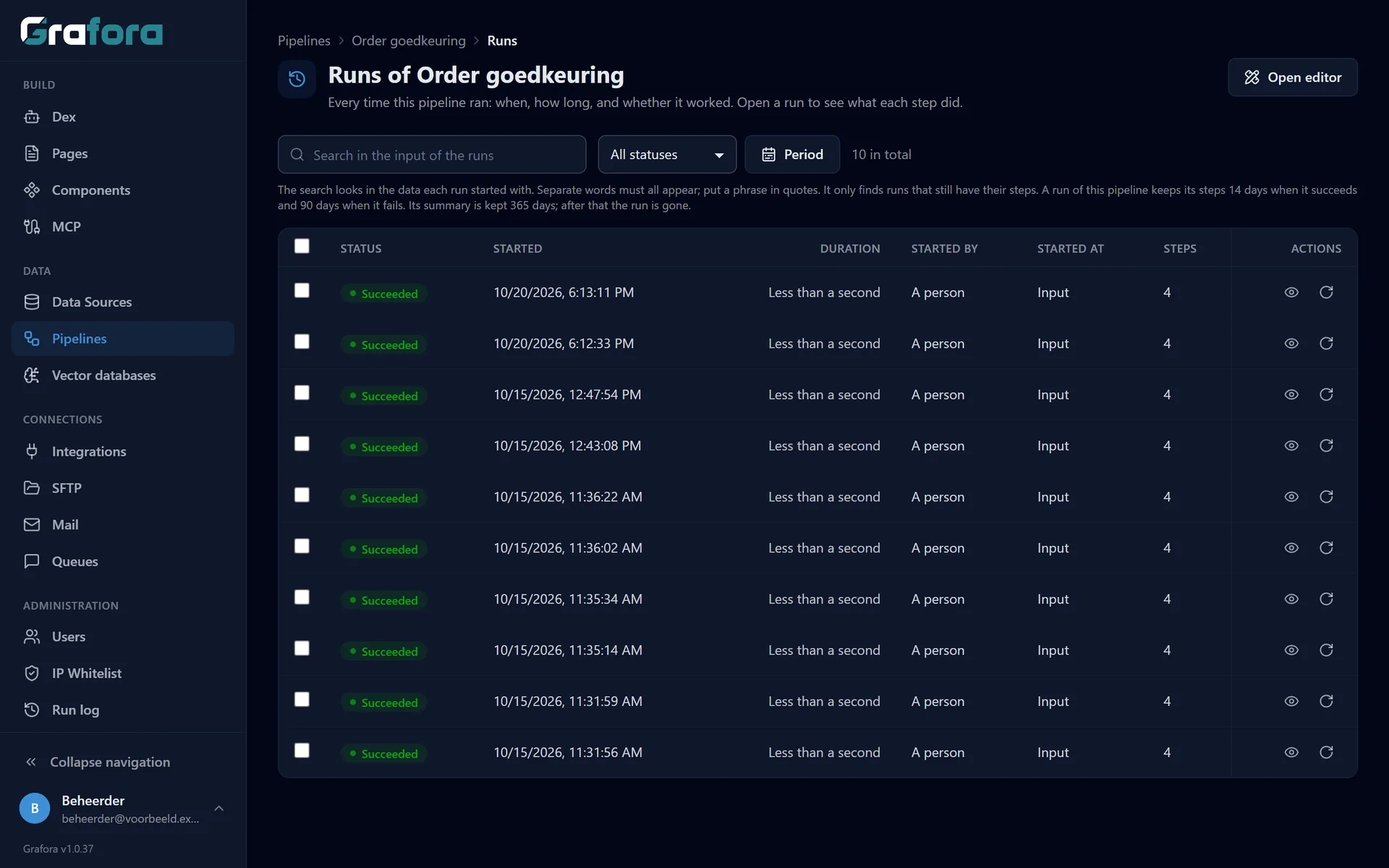The width and height of the screenshot is (1389, 868).
Task: Click Succeeded badge for run 10/15/2026, 11:31:59 AM
Action: click(383, 702)
